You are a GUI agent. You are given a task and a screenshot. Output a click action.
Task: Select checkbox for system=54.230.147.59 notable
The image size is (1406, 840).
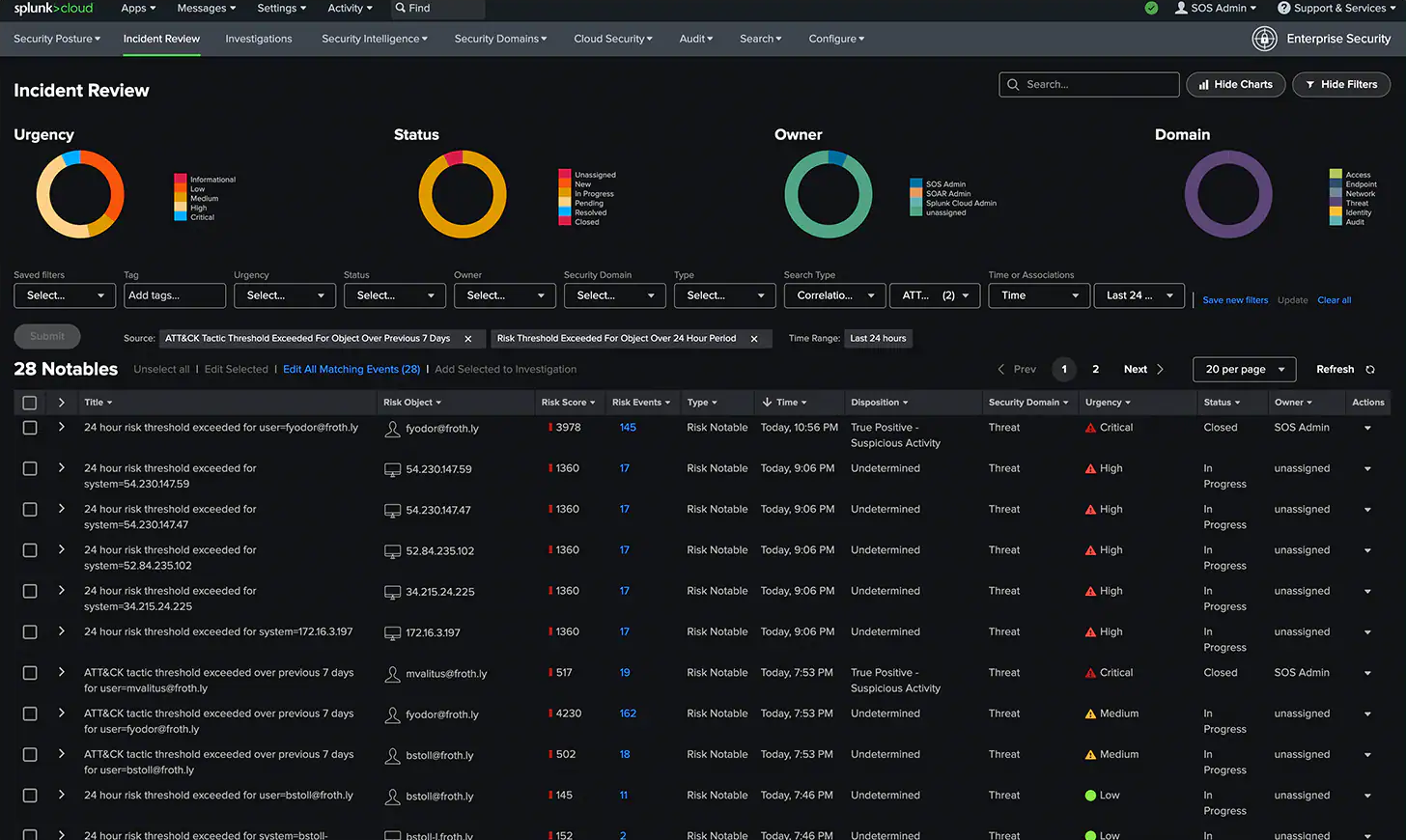[30, 469]
